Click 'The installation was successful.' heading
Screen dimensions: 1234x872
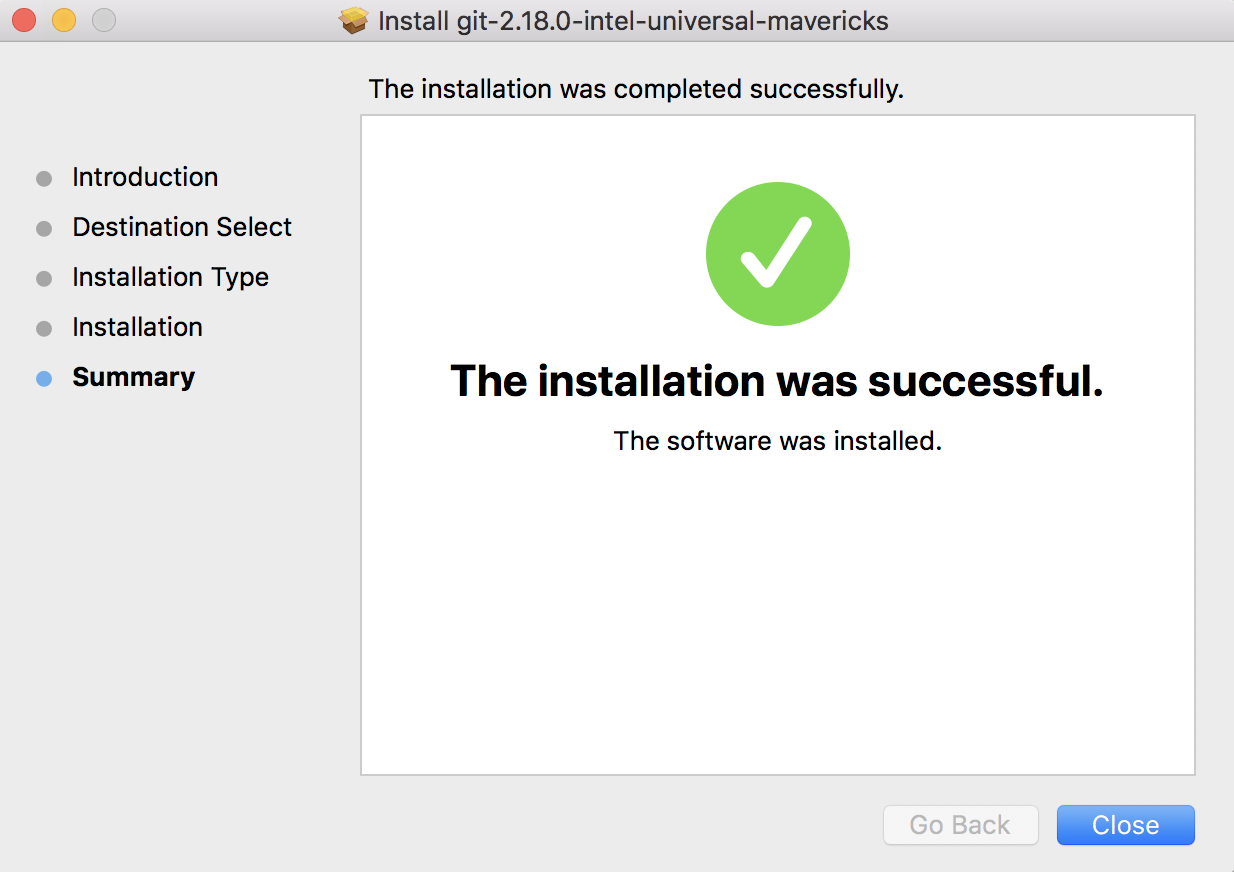click(x=777, y=381)
